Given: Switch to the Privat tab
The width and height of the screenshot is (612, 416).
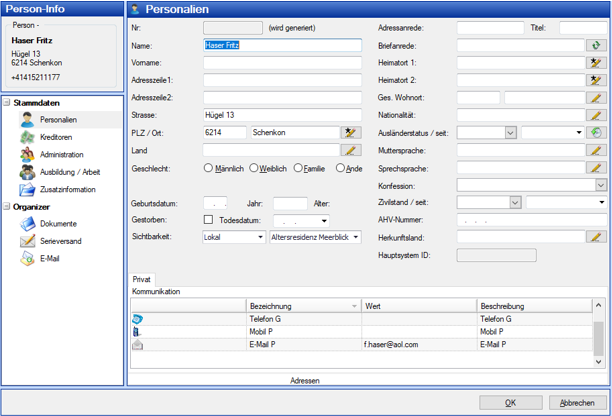Looking at the screenshot, I should (x=141, y=280).
